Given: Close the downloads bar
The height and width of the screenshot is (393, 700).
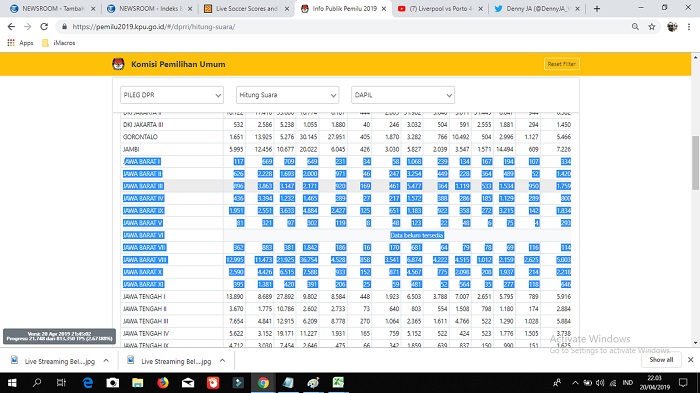Looking at the screenshot, I should pos(691,360).
